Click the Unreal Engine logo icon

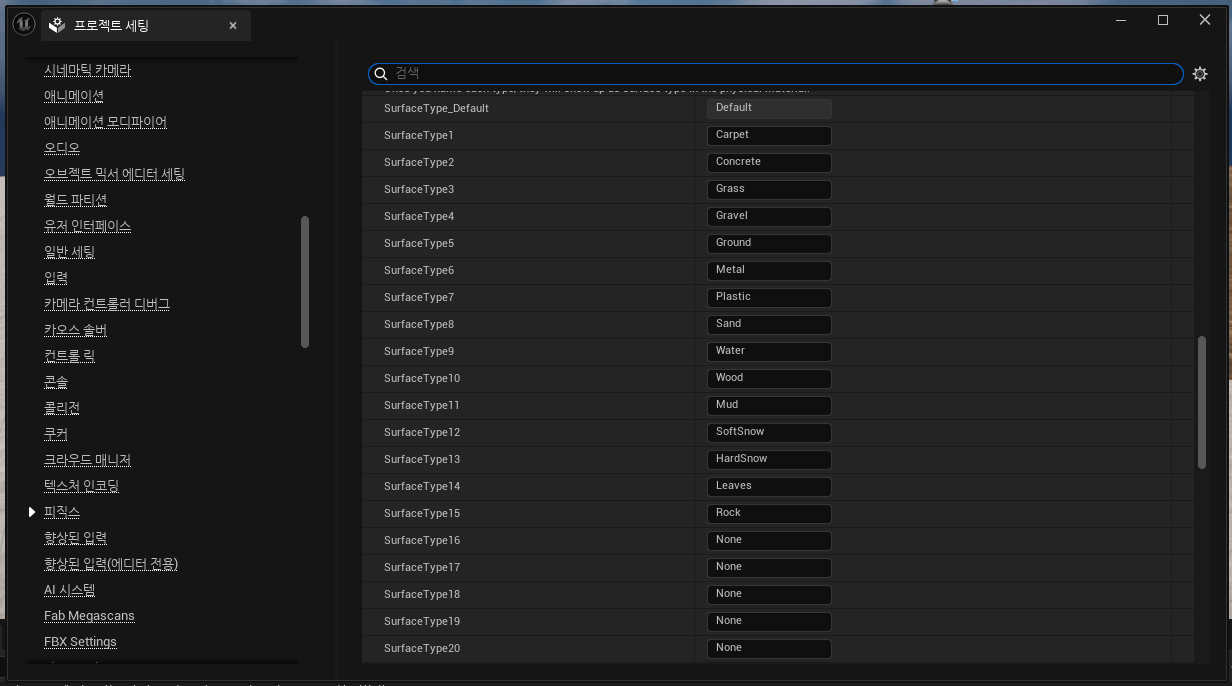tap(24, 26)
